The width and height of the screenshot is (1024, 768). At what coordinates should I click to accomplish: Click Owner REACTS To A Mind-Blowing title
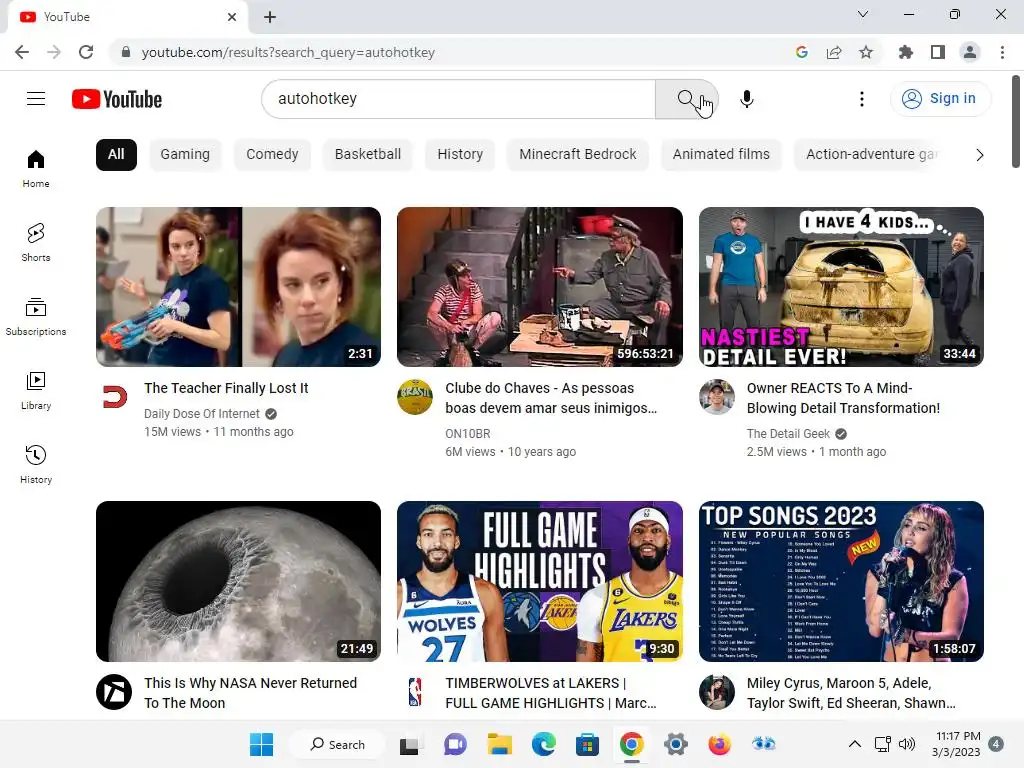pyautogui.click(x=843, y=398)
